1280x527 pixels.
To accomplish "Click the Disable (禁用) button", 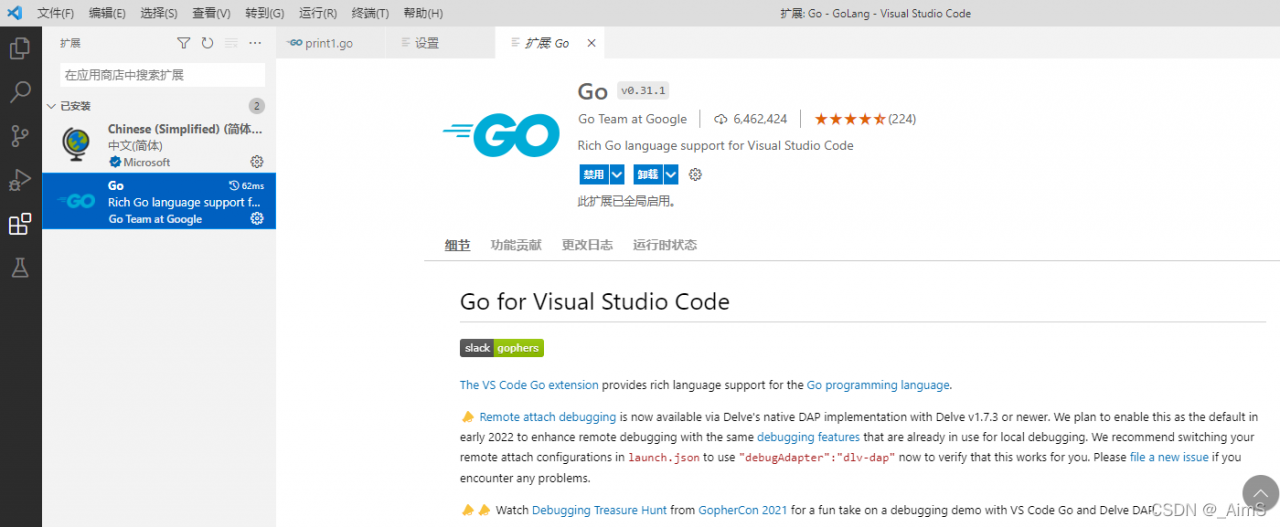I will (594, 174).
